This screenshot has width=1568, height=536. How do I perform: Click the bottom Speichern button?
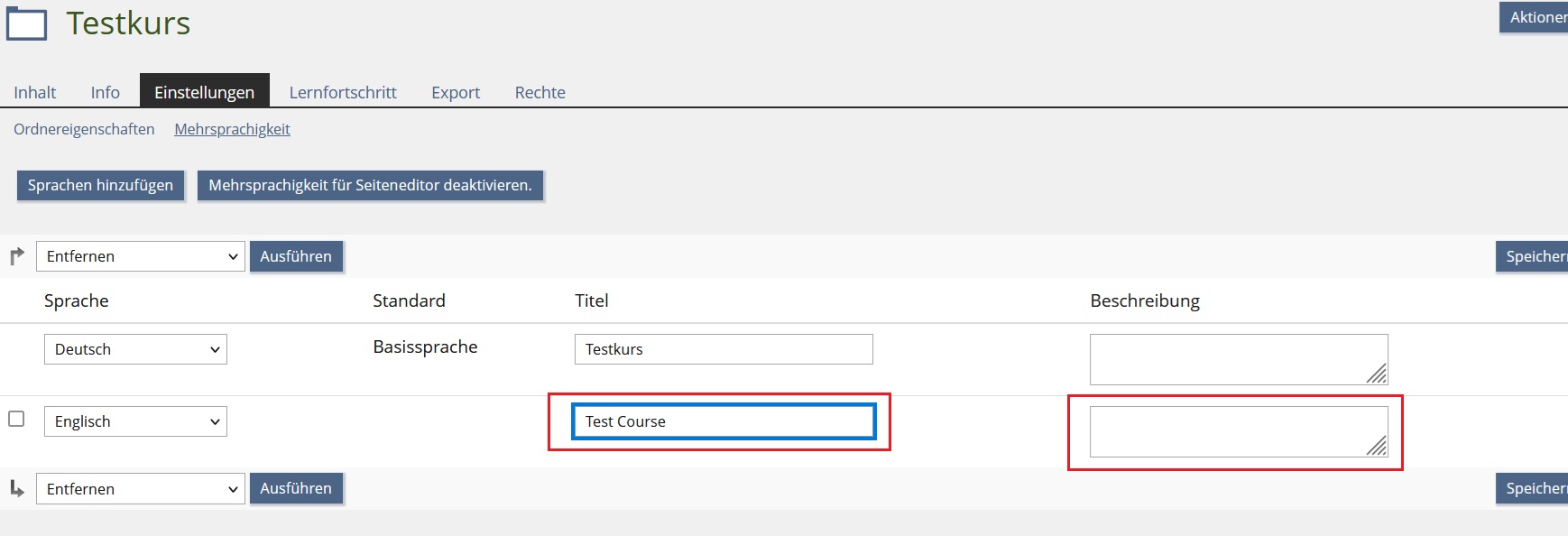[x=1534, y=488]
